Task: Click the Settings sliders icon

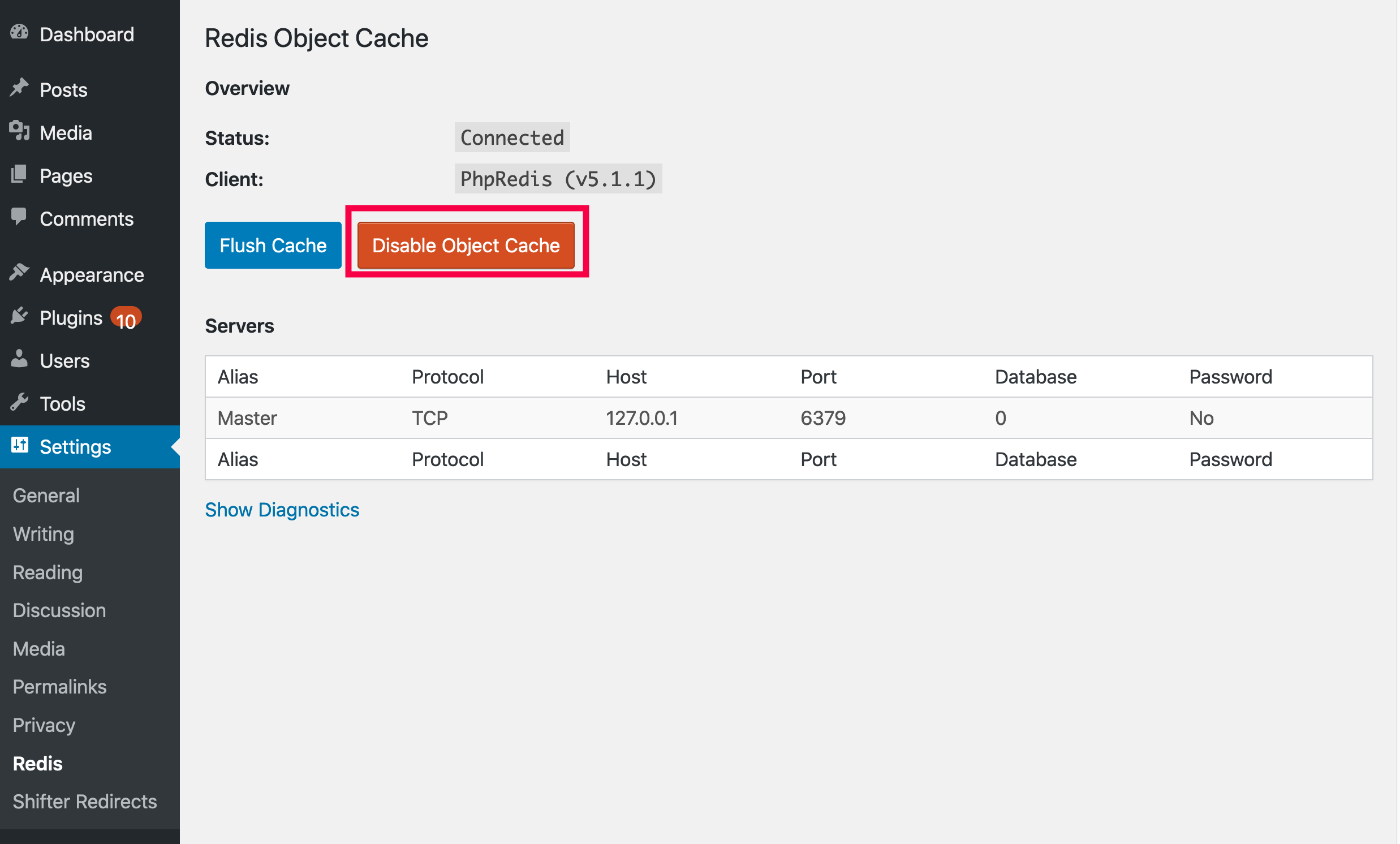Action: 19,445
